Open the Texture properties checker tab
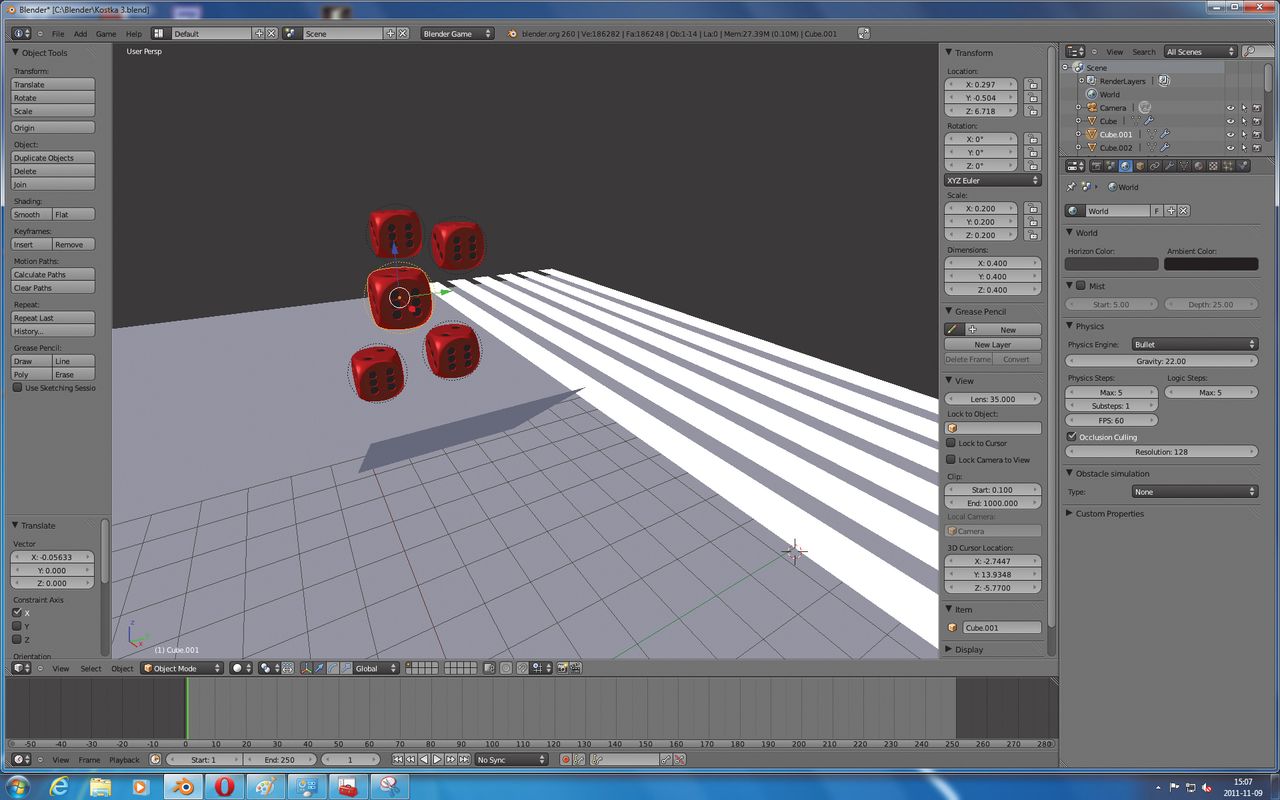 click(1212, 166)
